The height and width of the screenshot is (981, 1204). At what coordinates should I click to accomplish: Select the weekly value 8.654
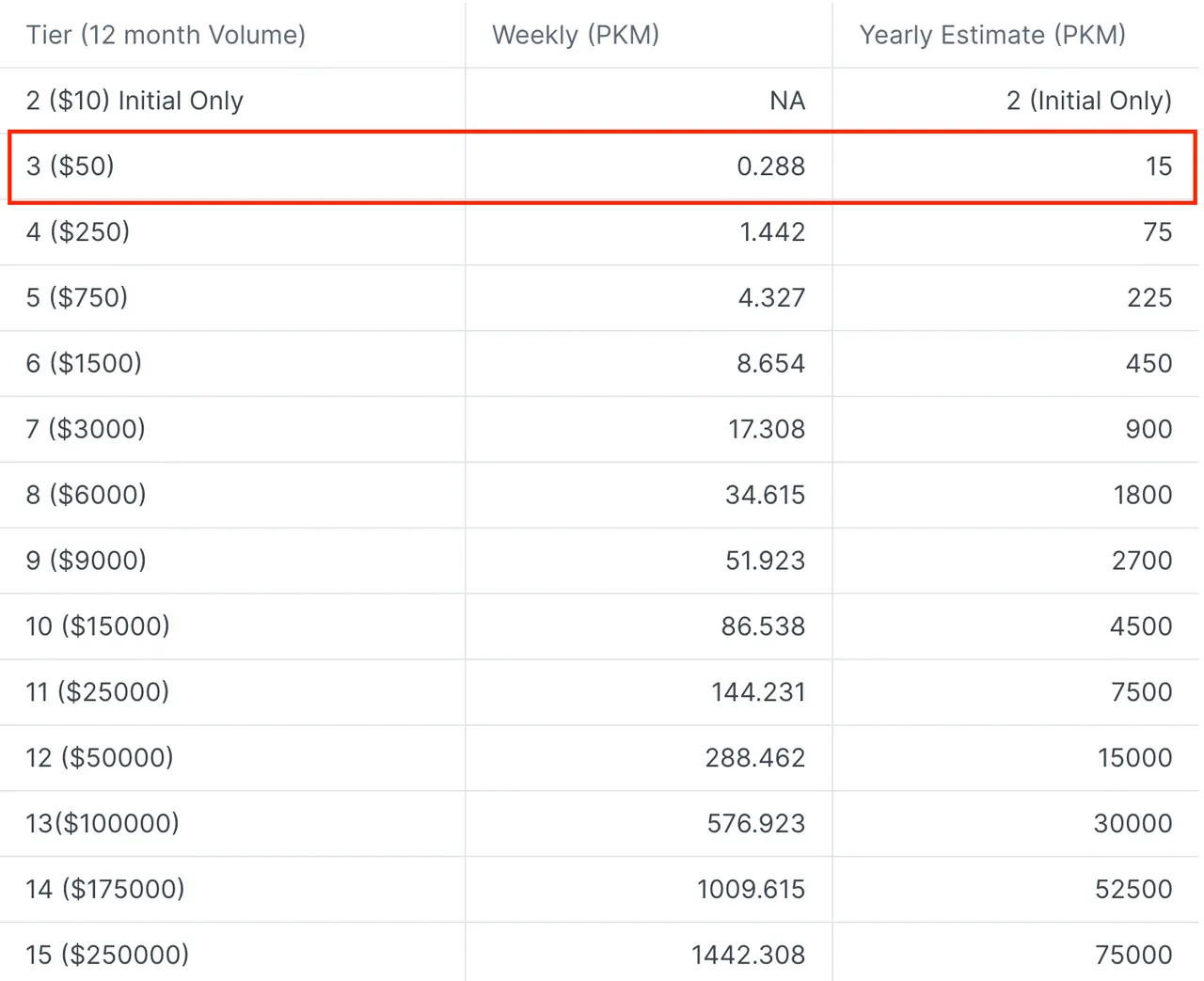click(x=771, y=363)
